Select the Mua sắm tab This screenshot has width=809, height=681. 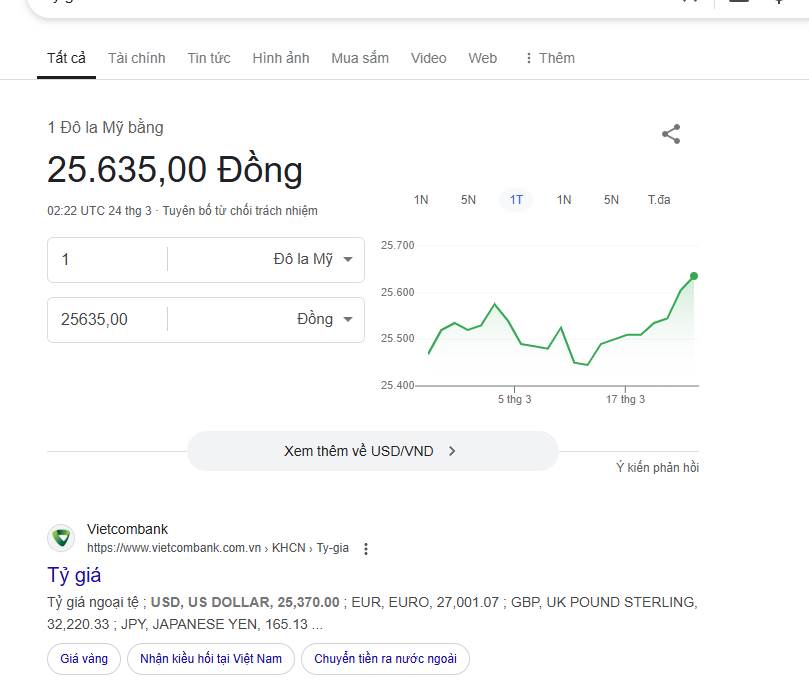[360, 58]
